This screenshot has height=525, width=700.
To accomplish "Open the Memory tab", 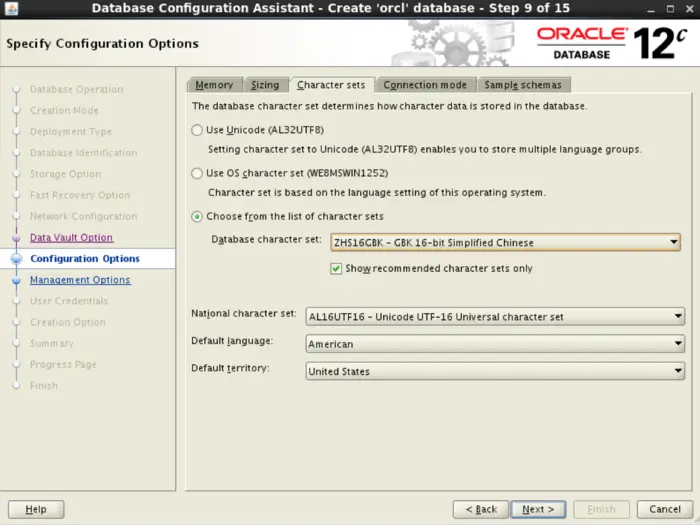I will 214,85.
